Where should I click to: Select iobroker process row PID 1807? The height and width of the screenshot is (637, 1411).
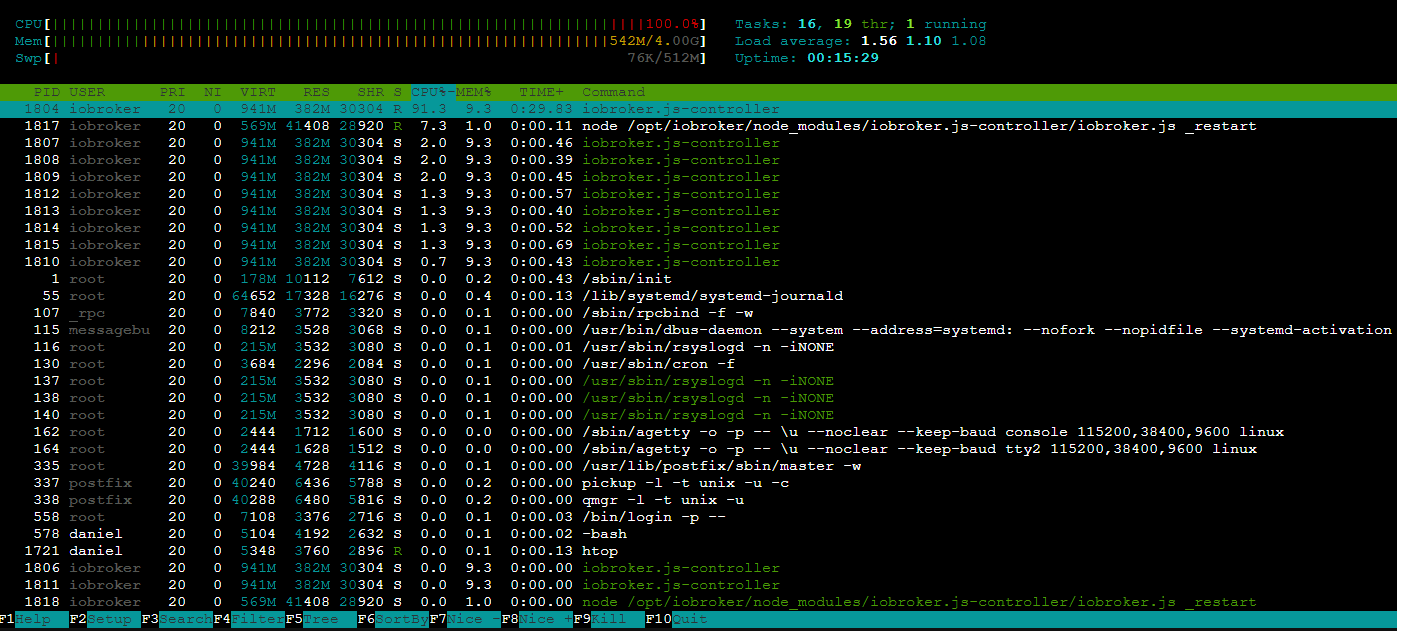pyautogui.click(x=698, y=143)
